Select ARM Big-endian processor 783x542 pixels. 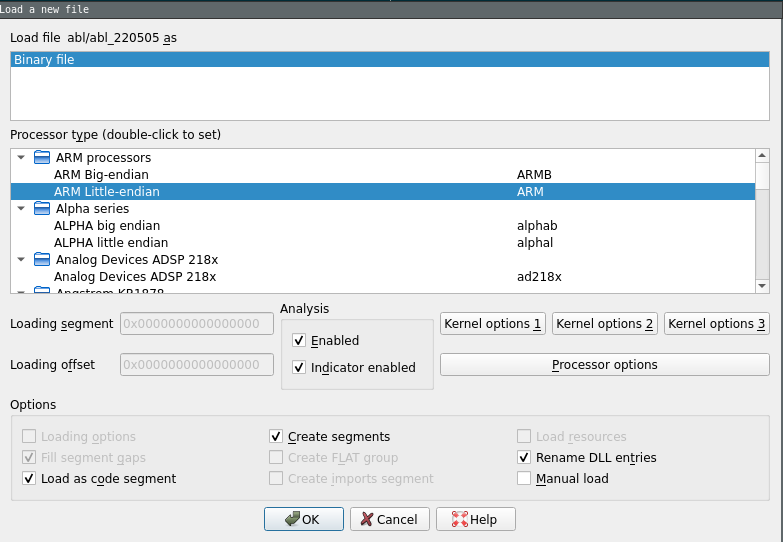(101, 175)
